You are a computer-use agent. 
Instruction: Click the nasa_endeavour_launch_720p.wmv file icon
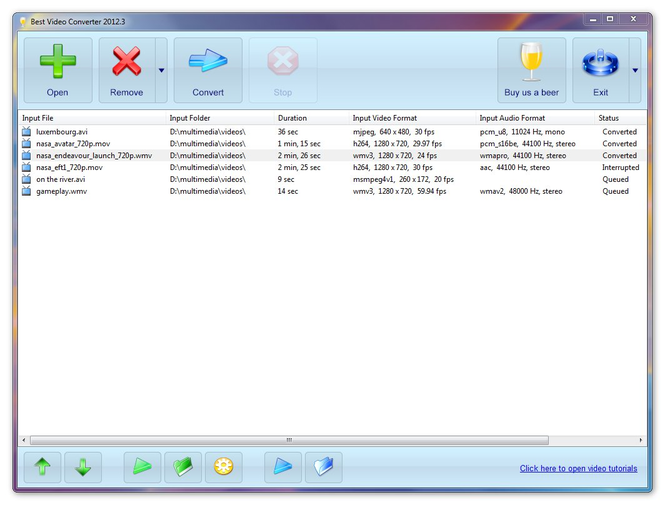coord(26,155)
